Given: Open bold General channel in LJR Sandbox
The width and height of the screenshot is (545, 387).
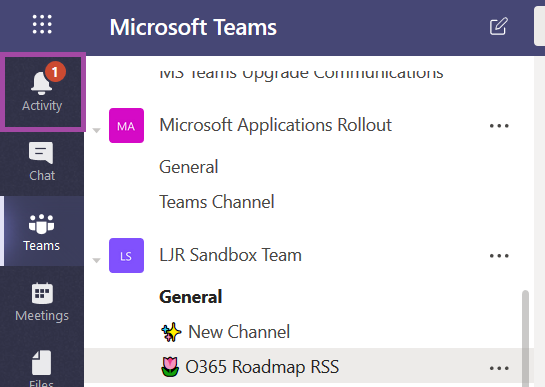Looking at the screenshot, I should click(x=190, y=297).
